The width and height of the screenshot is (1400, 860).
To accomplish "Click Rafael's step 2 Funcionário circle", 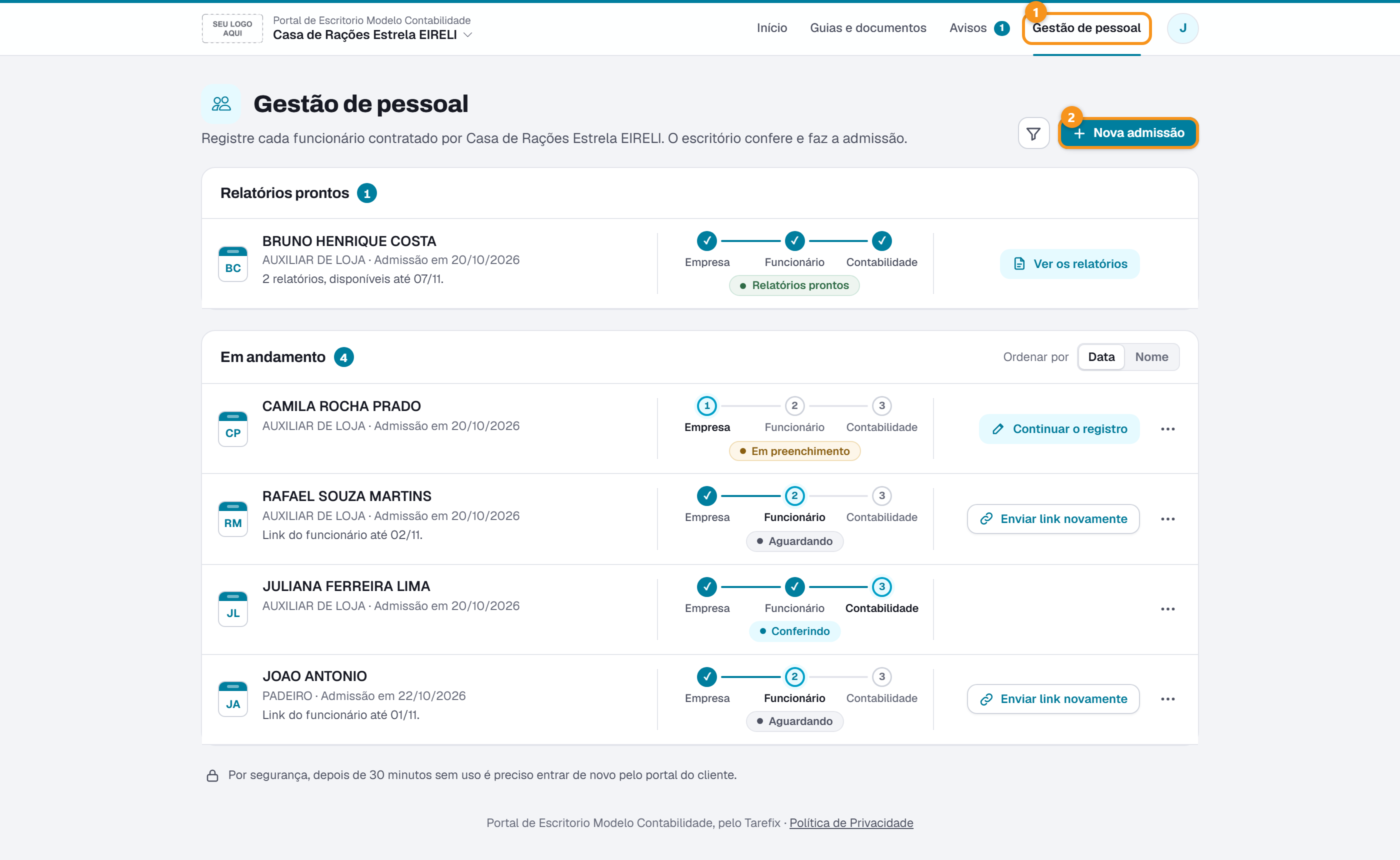I will click(794, 495).
